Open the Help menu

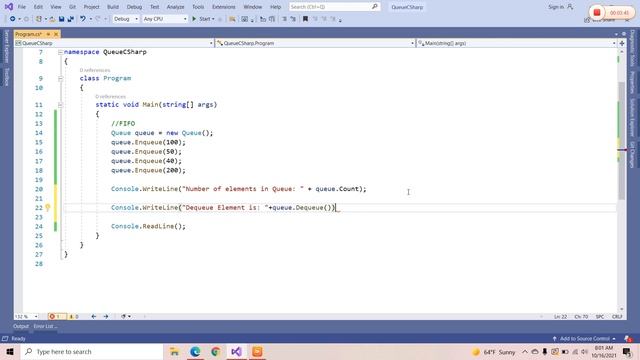point(276,7)
